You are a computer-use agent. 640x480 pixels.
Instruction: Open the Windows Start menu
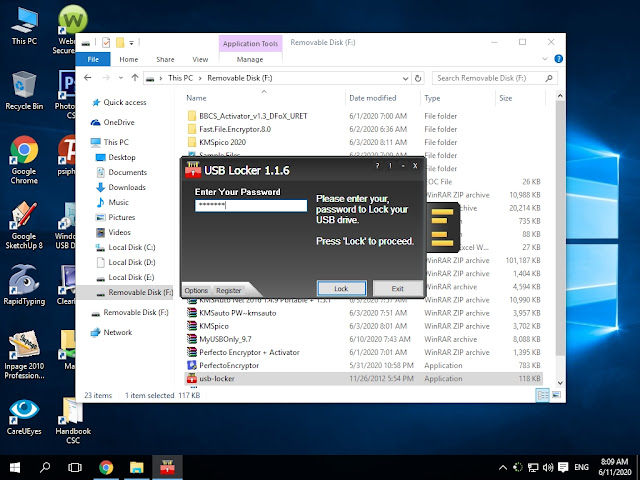(15, 468)
